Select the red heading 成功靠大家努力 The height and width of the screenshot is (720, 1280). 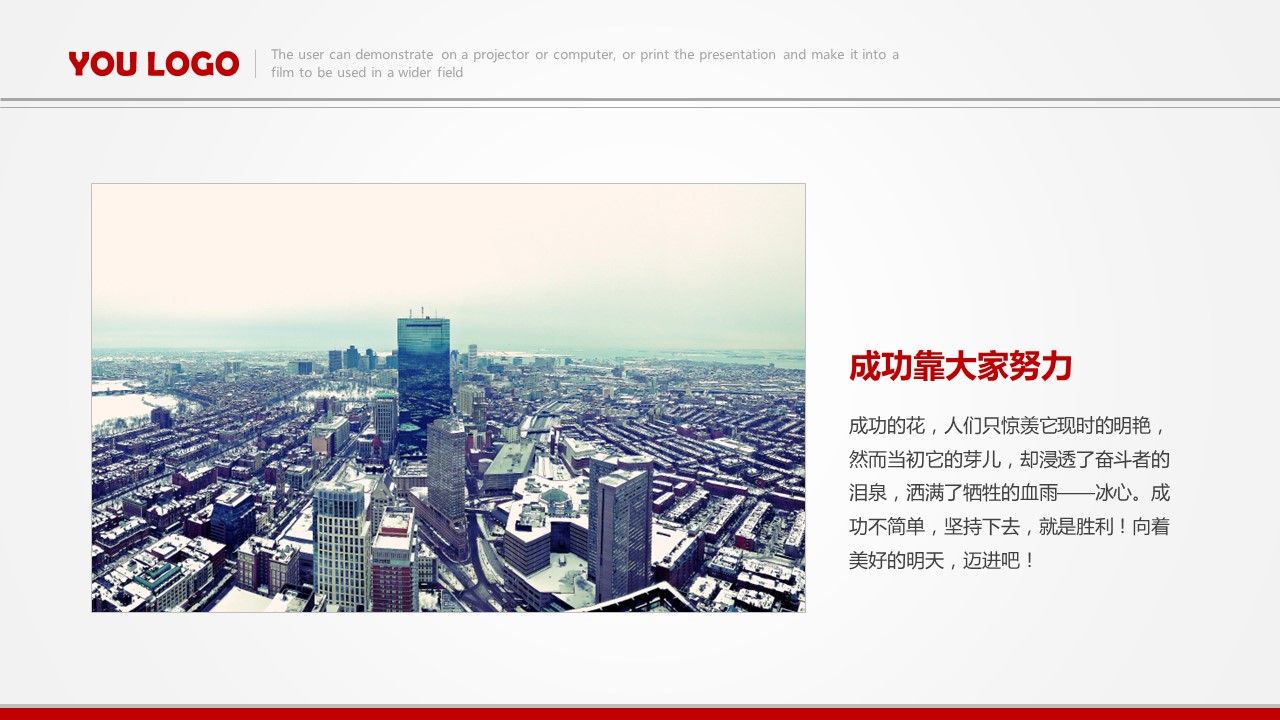(x=960, y=367)
